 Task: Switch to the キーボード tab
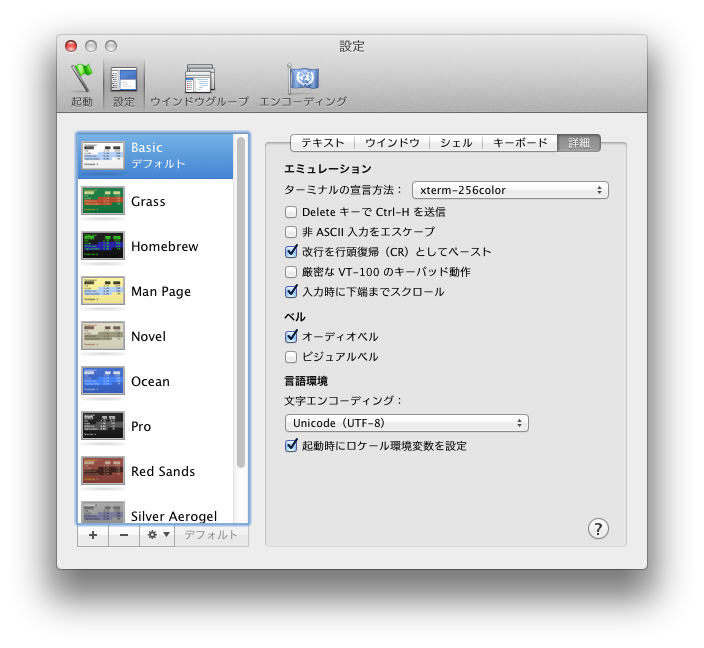[x=520, y=143]
